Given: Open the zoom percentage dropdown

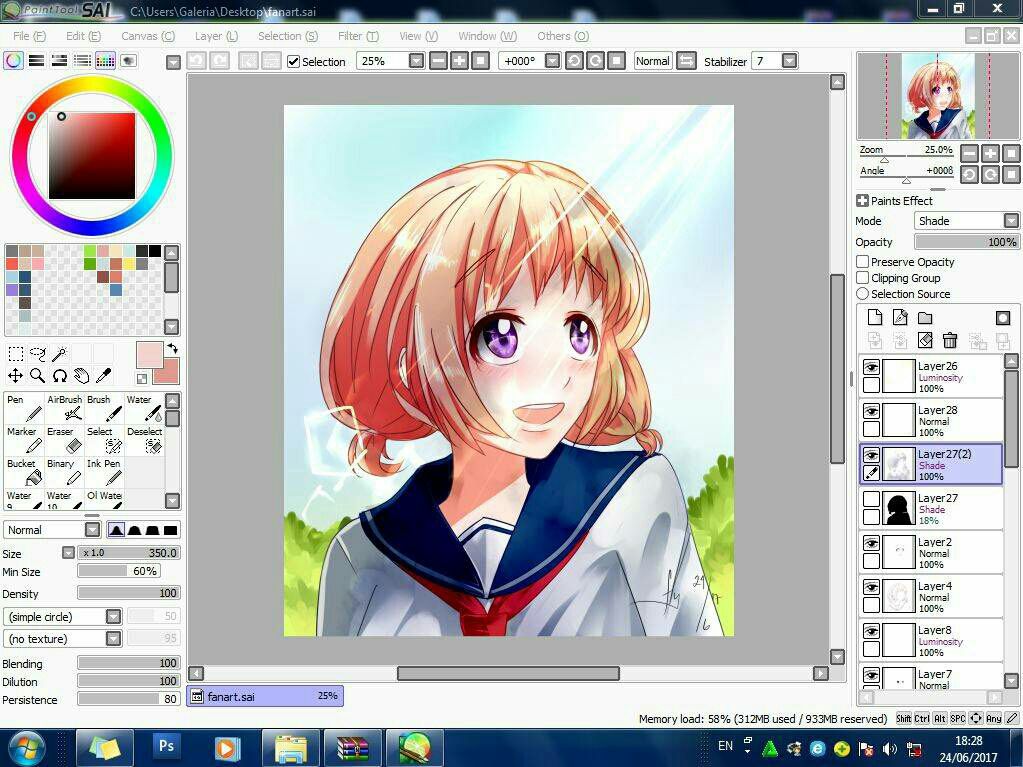Looking at the screenshot, I should click(x=416, y=61).
